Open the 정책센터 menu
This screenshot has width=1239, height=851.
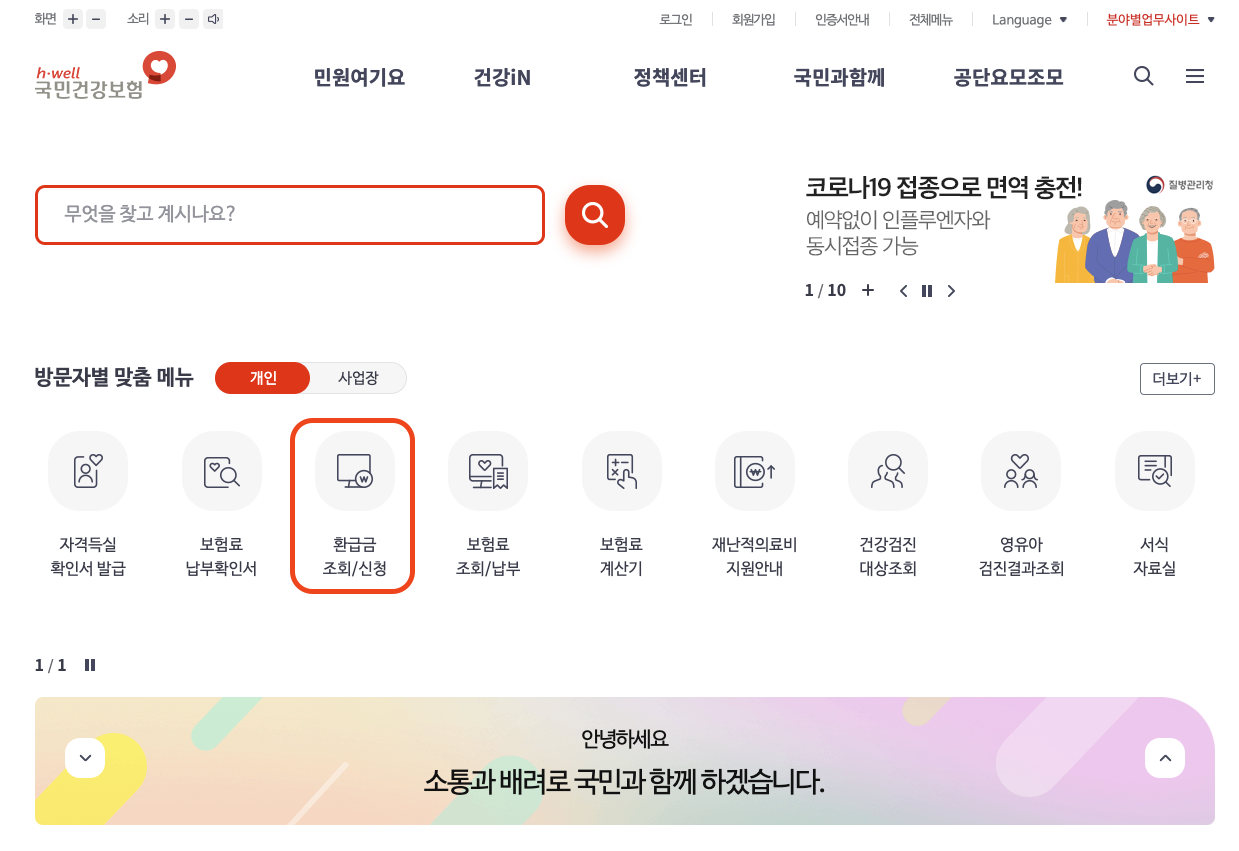tap(670, 77)
